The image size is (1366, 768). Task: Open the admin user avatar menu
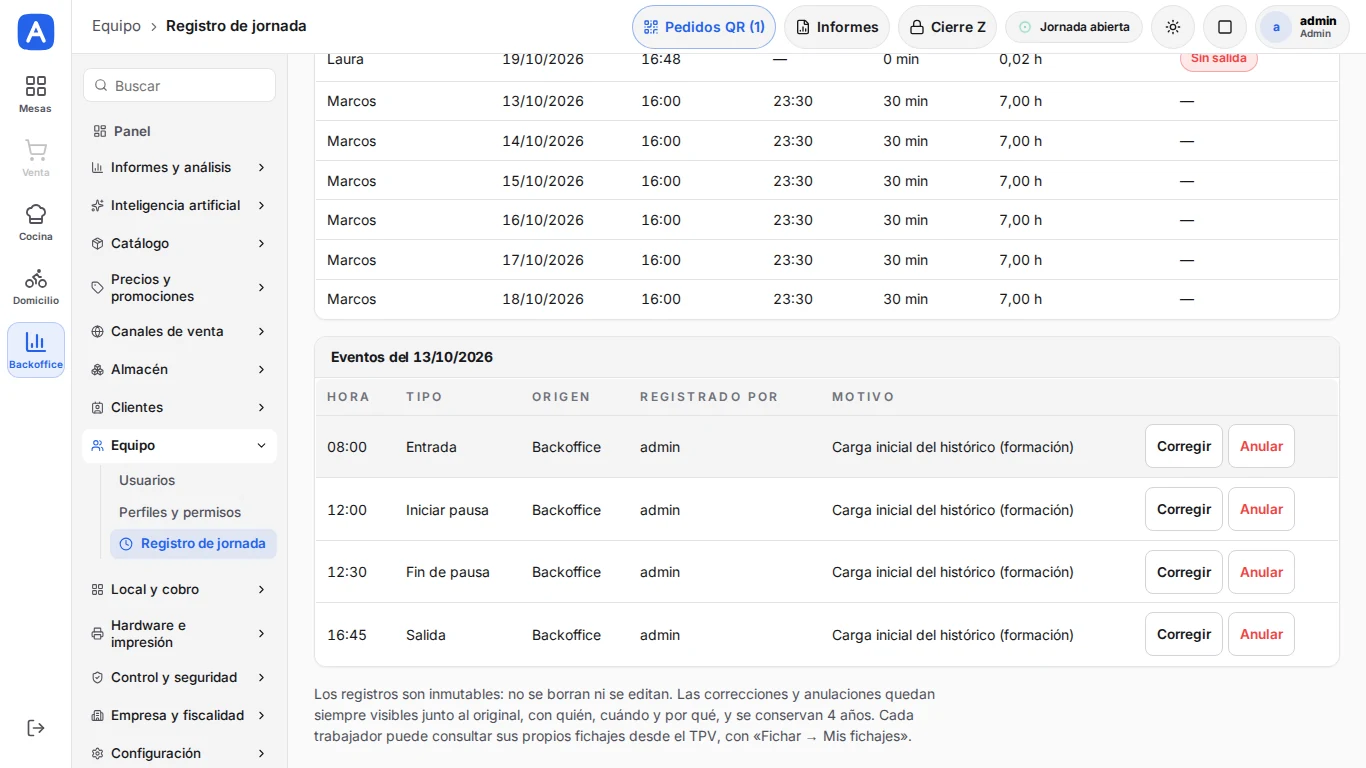pos(1302,27)
